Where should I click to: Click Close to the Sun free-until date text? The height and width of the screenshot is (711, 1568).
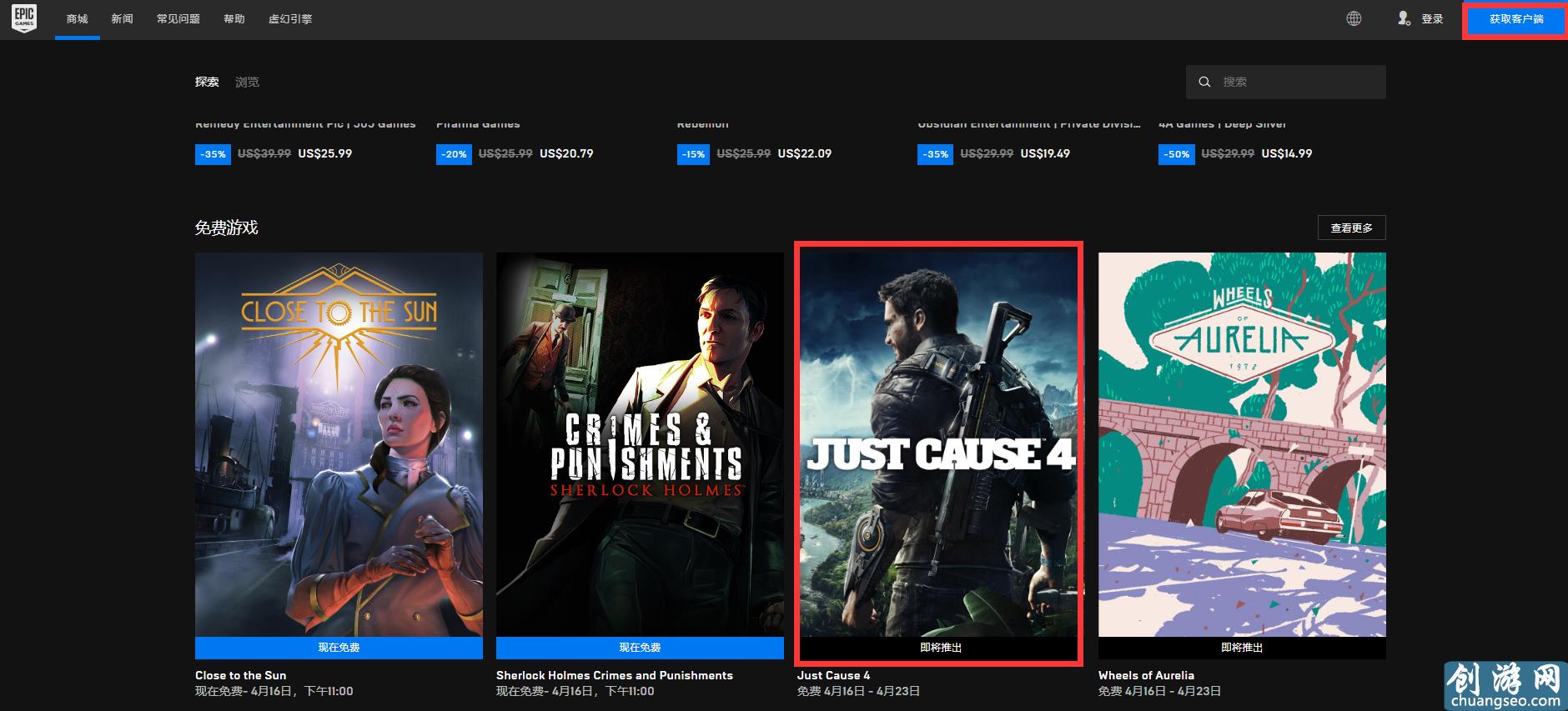(274, 691)
